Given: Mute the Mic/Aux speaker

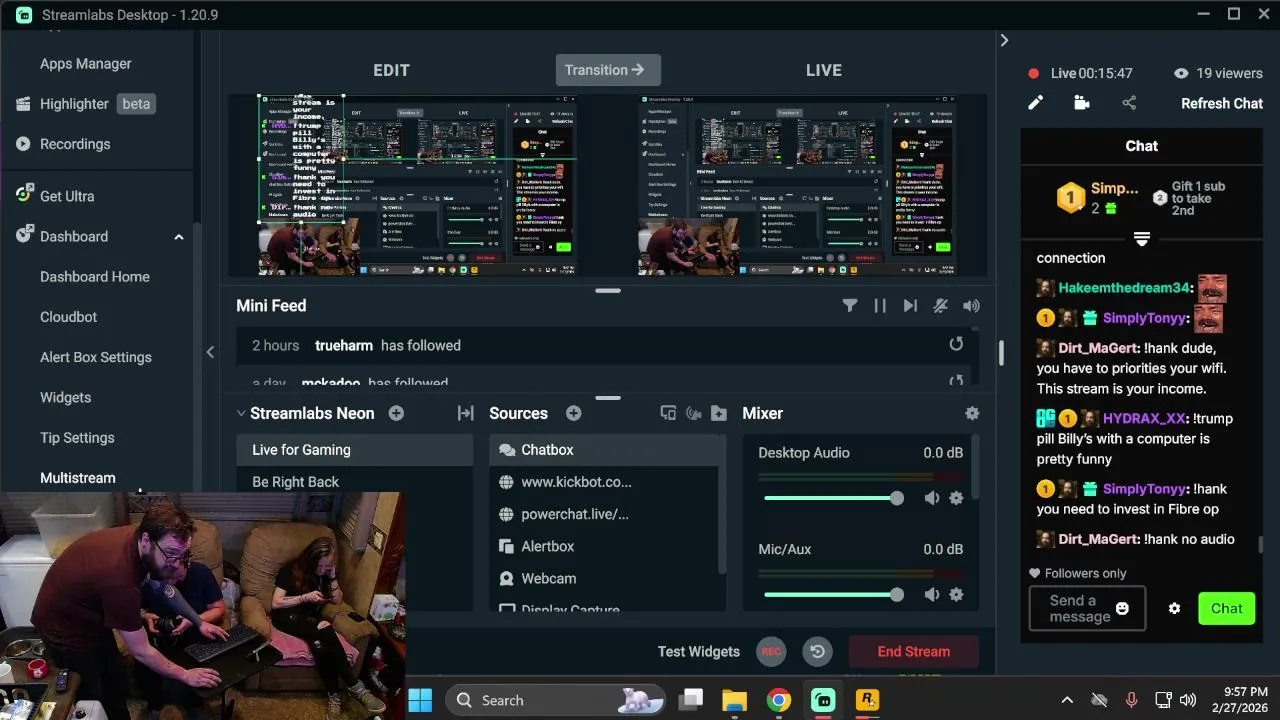Looking at the screenshot, I should tap(932, 595).
